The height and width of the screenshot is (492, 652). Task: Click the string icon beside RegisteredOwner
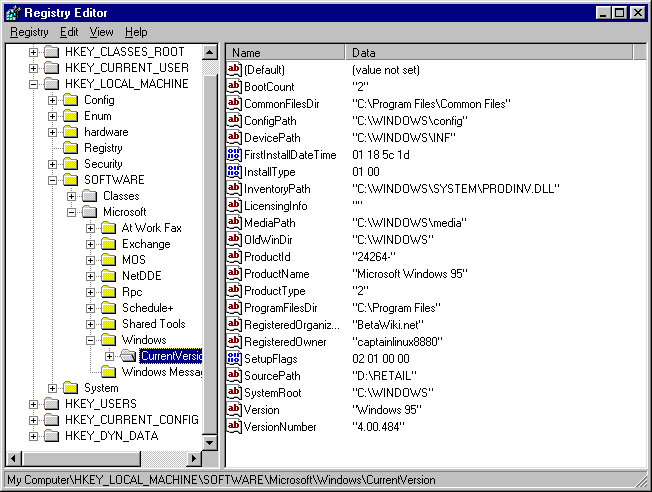tap(234, 342)
